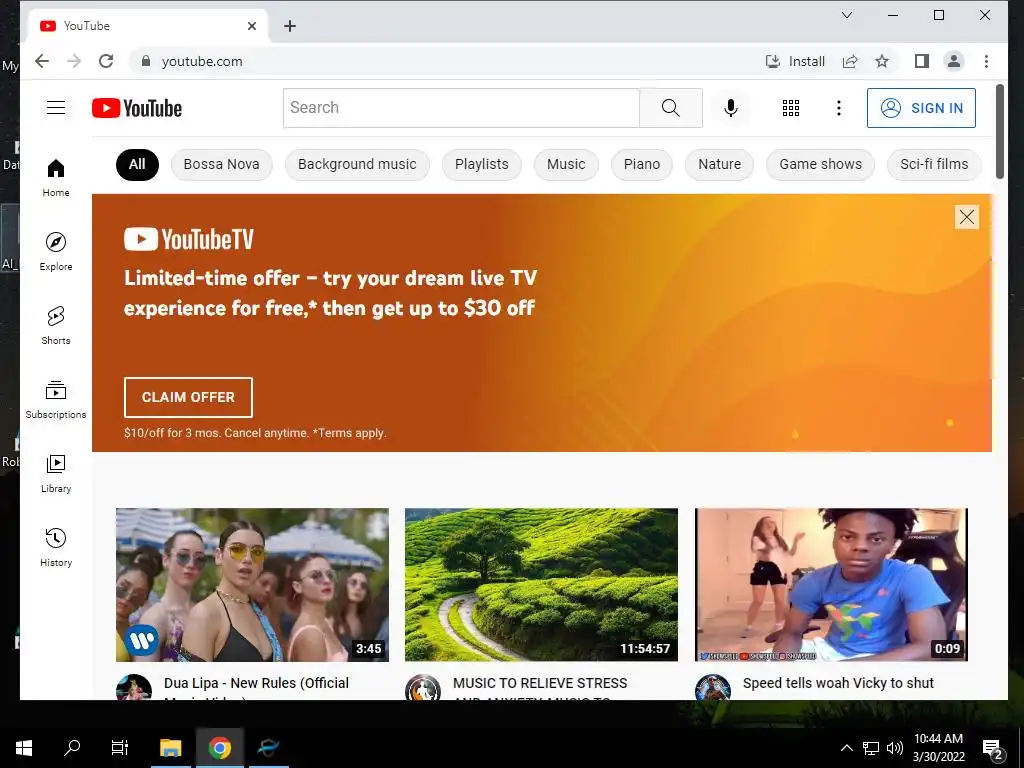Screen dimensions: 1024x768
Task: Open Subscriptions in the sidebar
Action: coord(56,400)
